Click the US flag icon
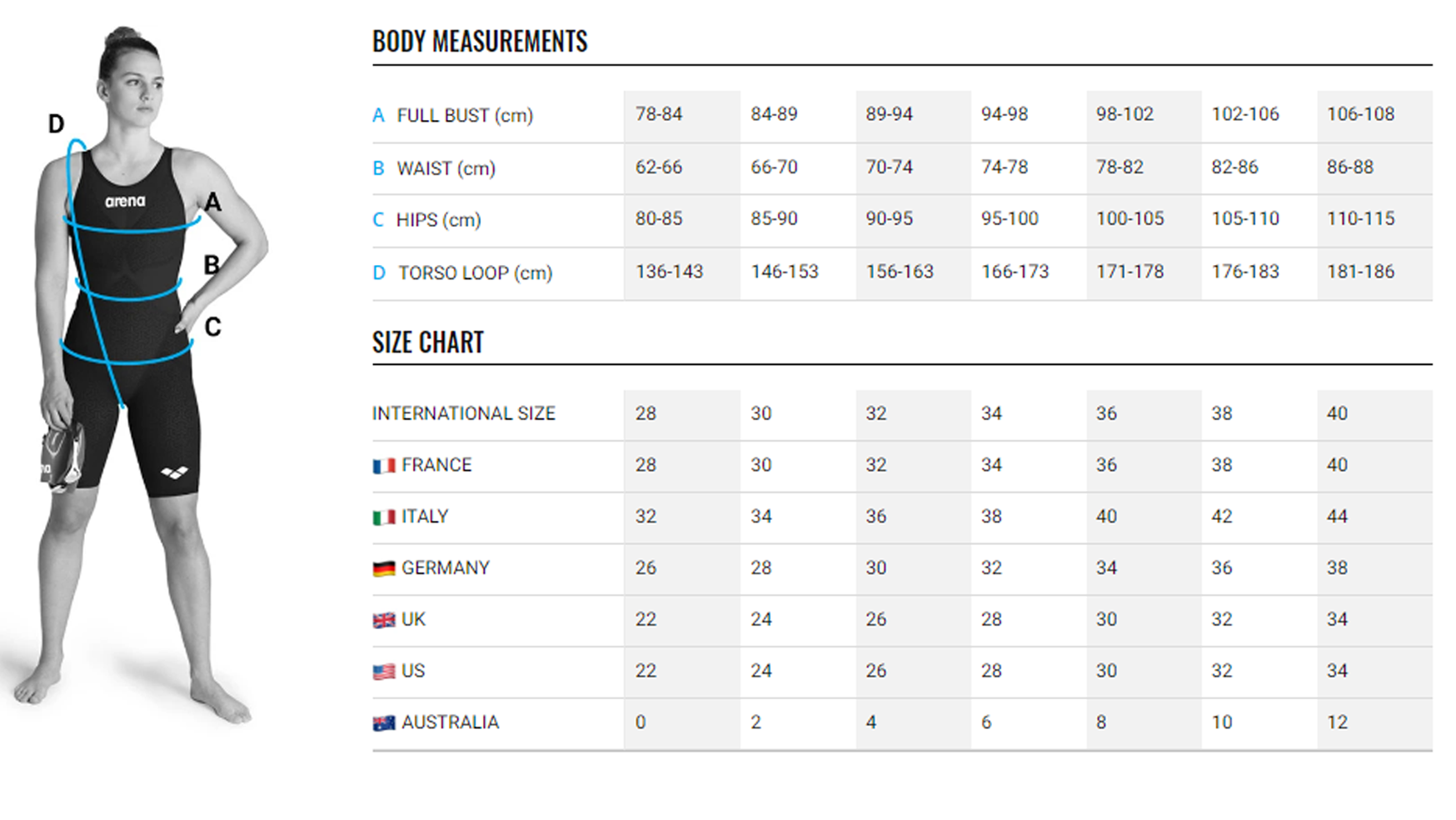 click(x=383, y=672)
